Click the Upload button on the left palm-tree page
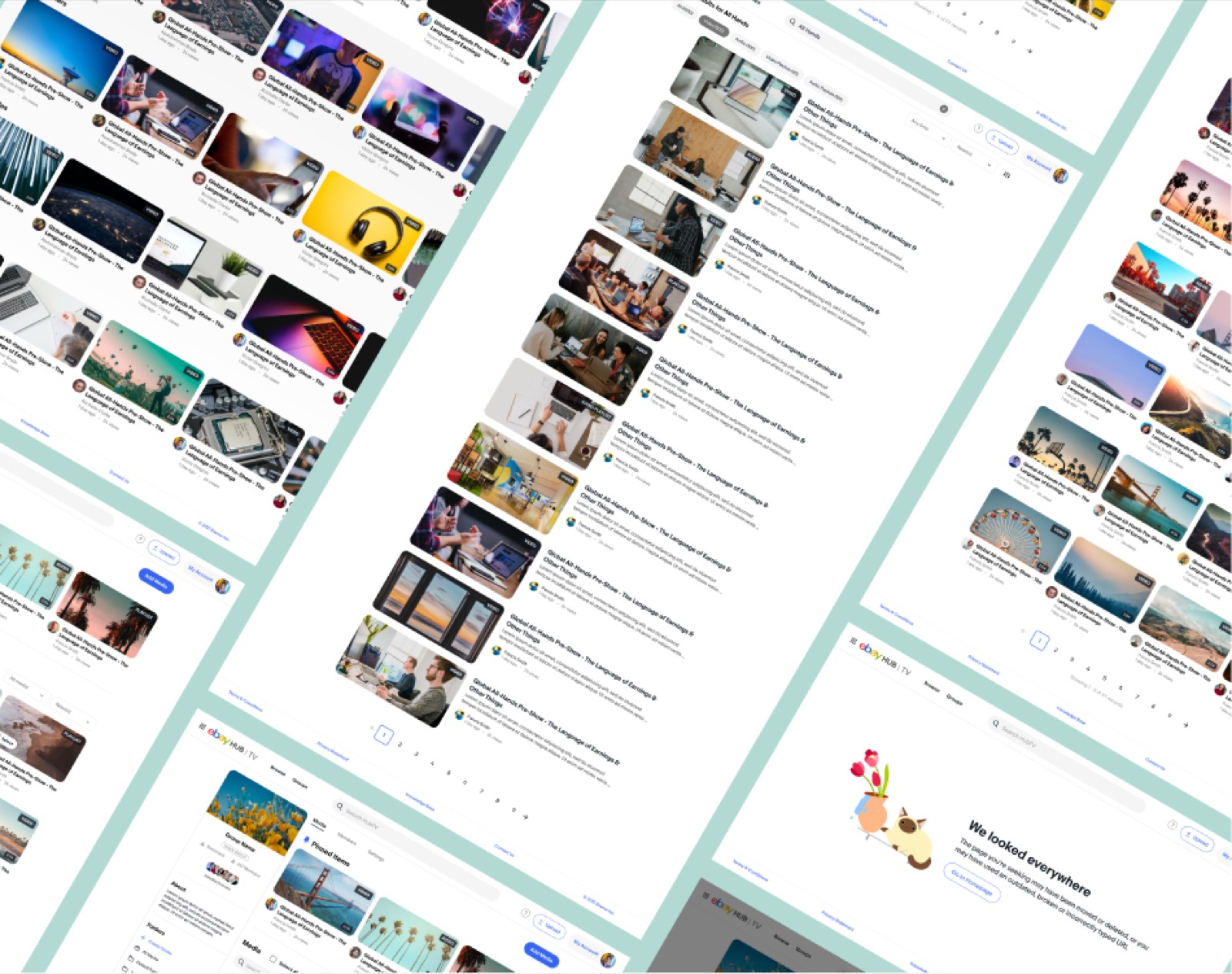The image size is (1232, 974). point(163,553)
